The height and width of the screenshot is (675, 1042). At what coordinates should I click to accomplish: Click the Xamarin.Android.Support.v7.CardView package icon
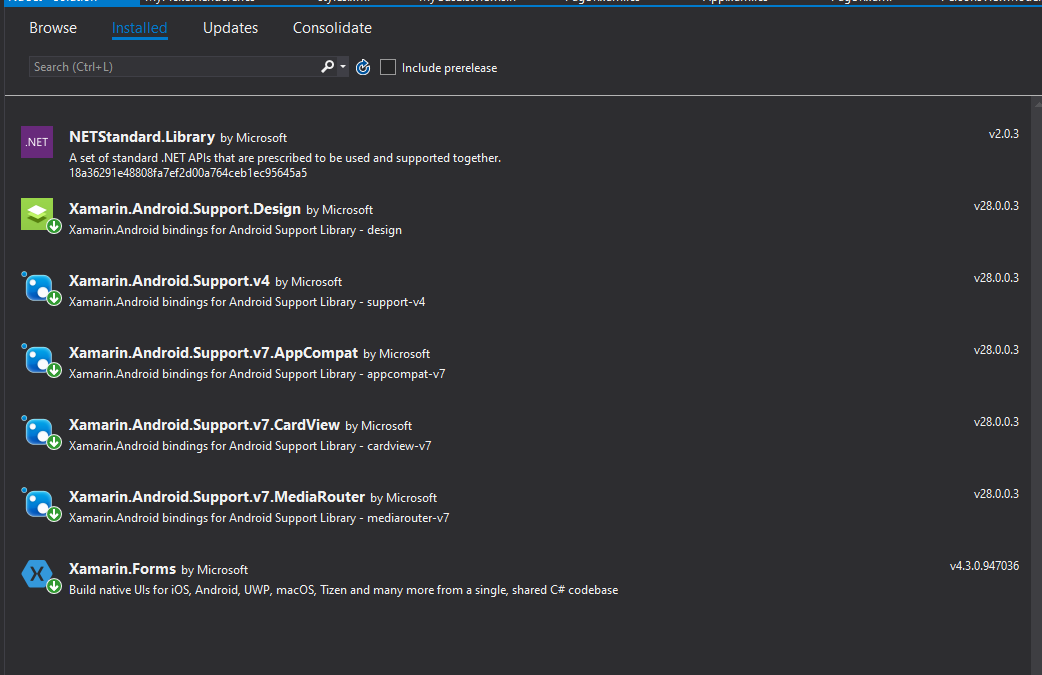click(41, 432)
